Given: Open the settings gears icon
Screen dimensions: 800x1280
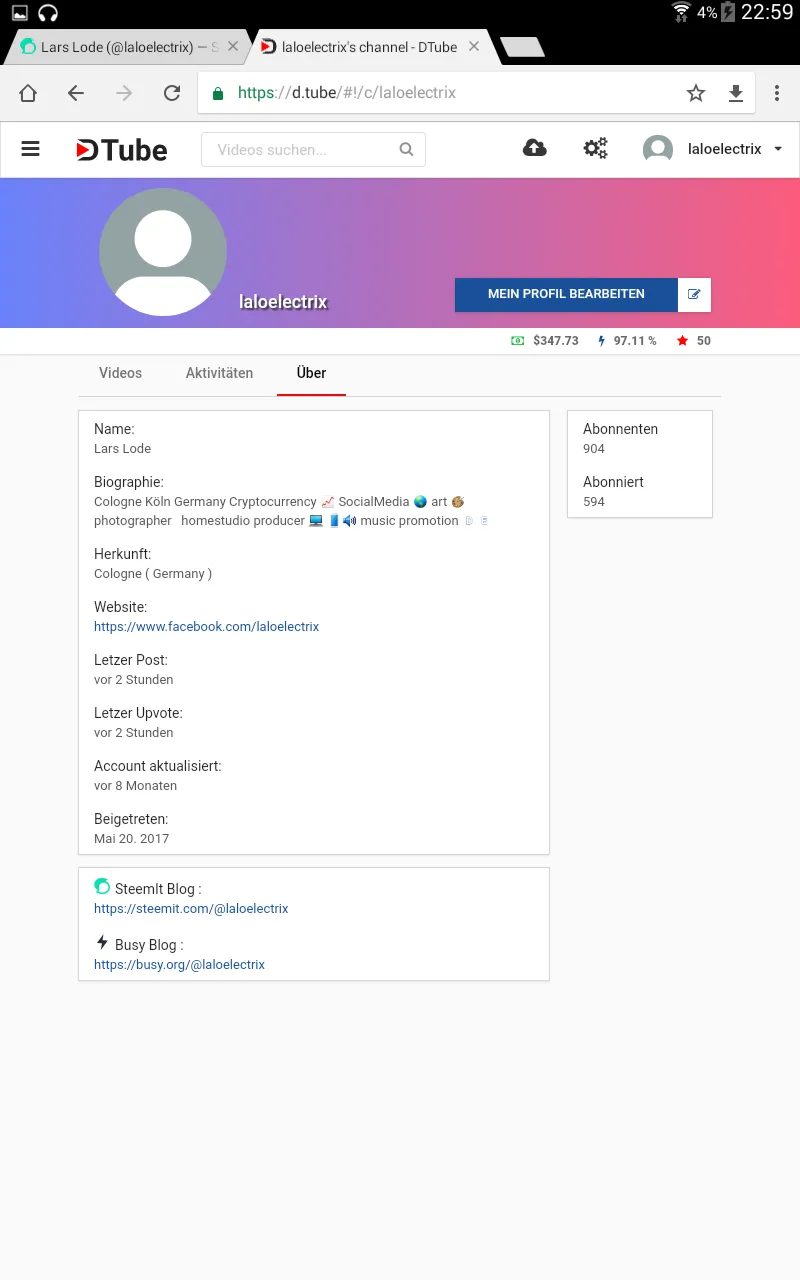Looking at the screenshot, I should point(596,149).
